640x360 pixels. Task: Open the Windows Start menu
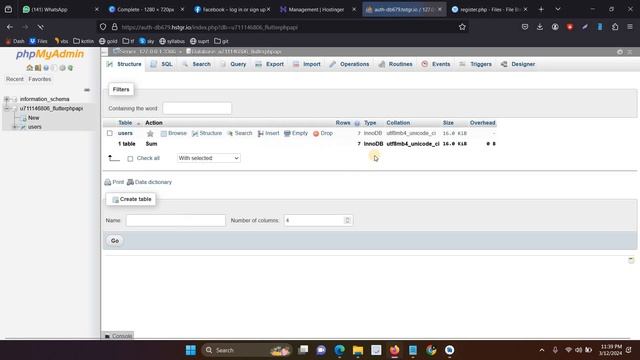(191, 350)
